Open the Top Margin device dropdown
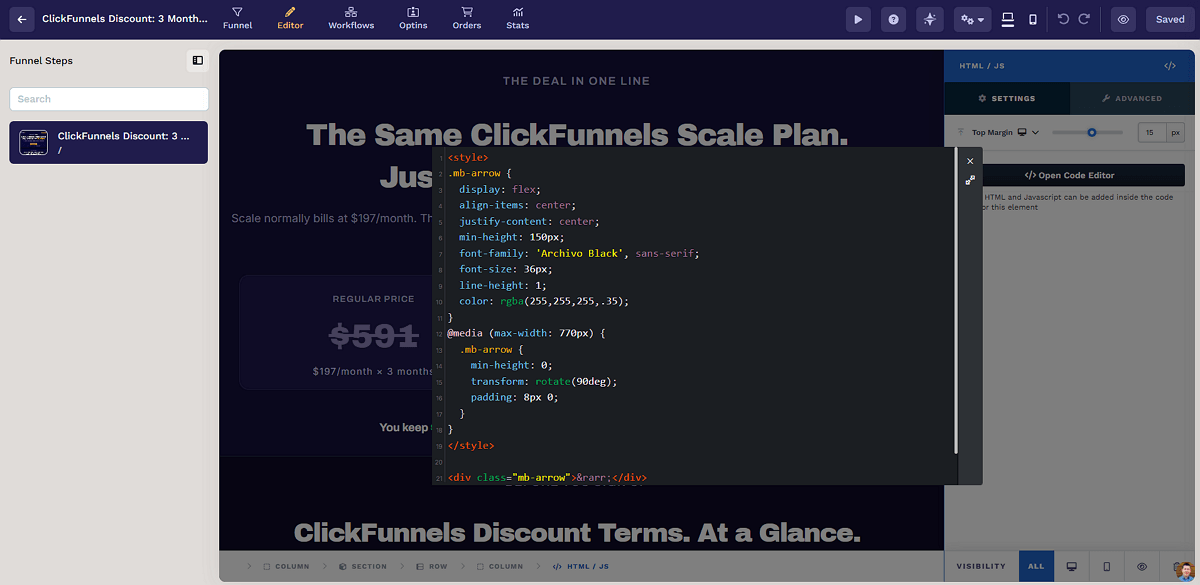This screenshot has width=1200, height=585. tap(1029, 132)
